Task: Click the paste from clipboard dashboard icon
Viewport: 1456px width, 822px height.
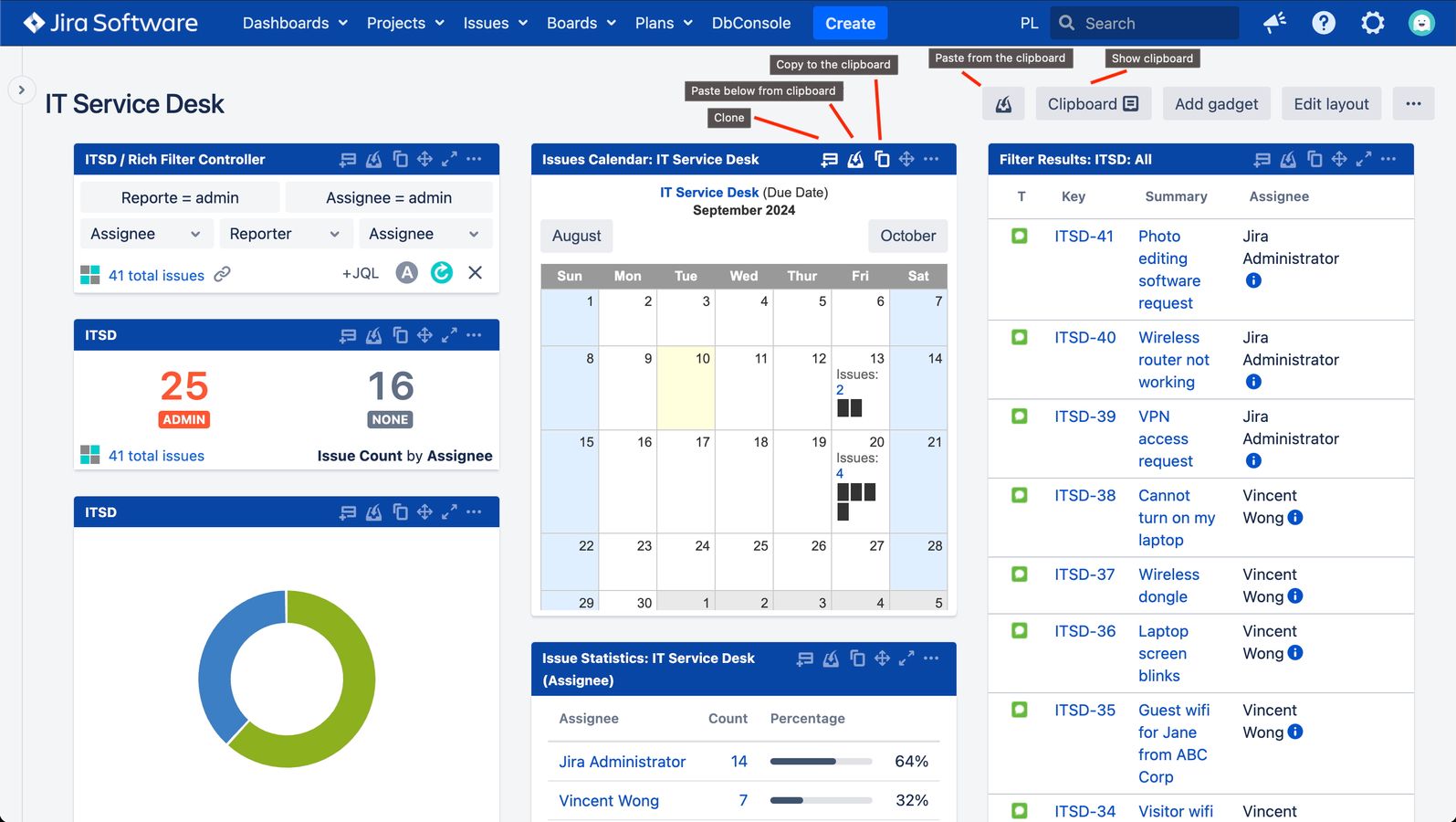Action: [x=1003, y=104]
